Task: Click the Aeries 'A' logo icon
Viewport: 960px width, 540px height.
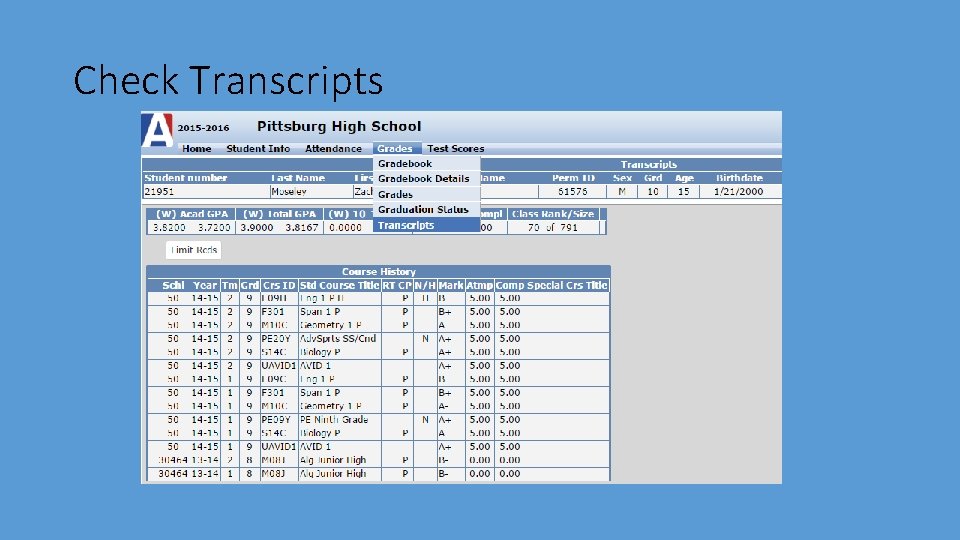Action: coord(157,130)
